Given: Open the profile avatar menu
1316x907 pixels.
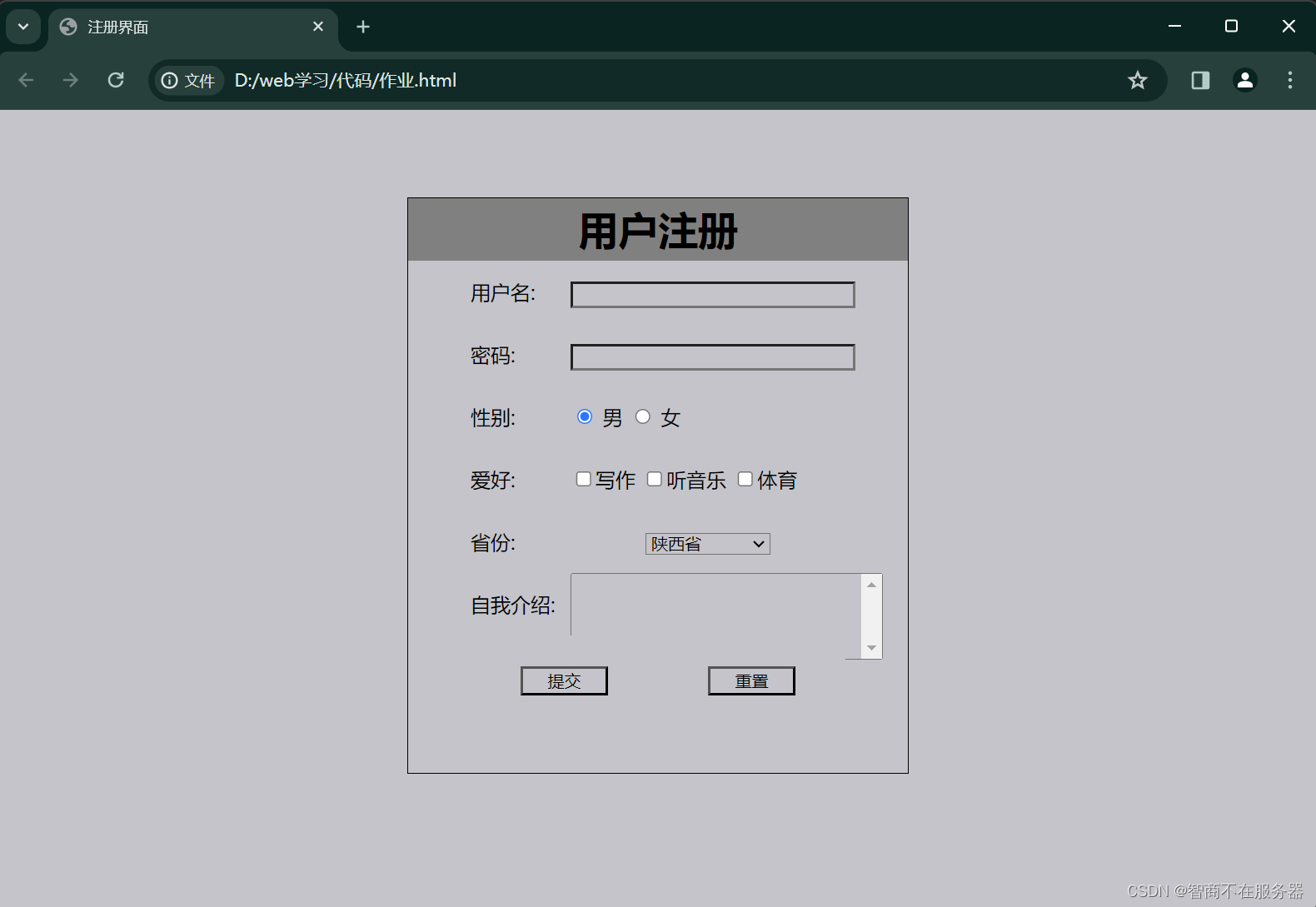Looking at the screenshot, I should pyautogui.click(x=1245, y=80).
